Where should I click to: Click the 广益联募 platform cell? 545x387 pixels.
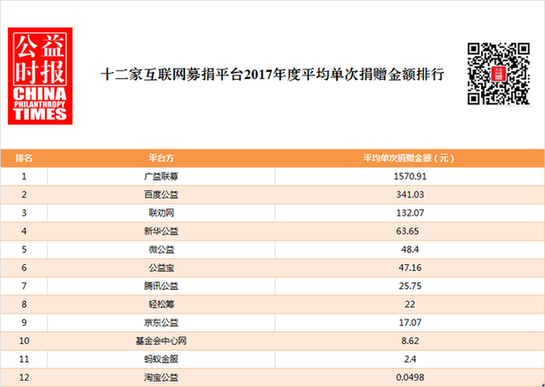click(x=161, y=177)
